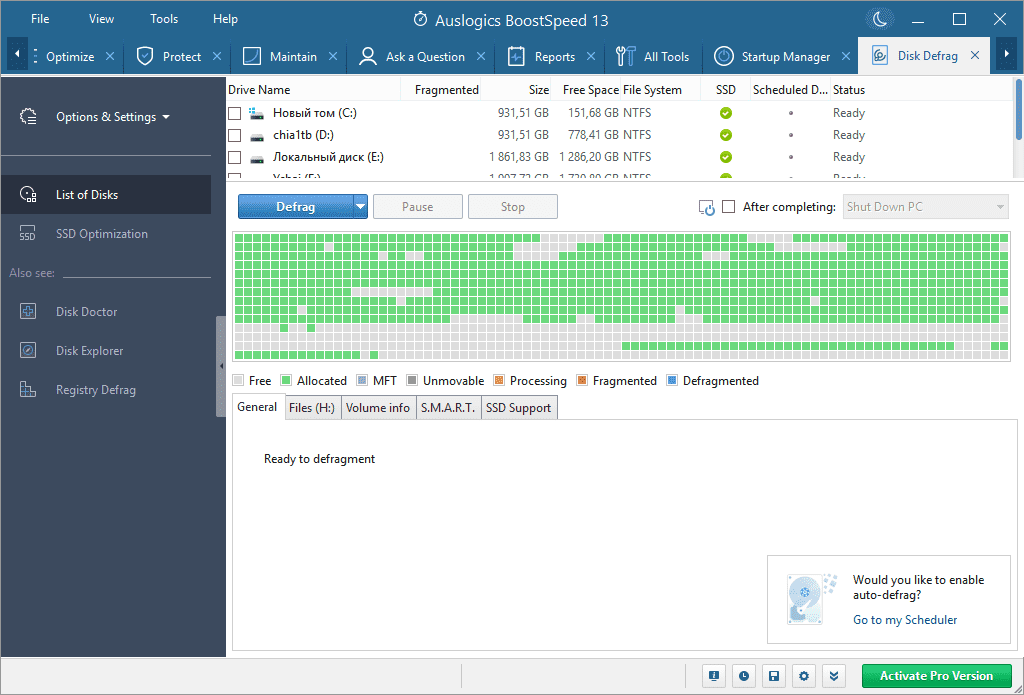Close the Optimize tab
The image size is (1024, 695).
[110, 56]
